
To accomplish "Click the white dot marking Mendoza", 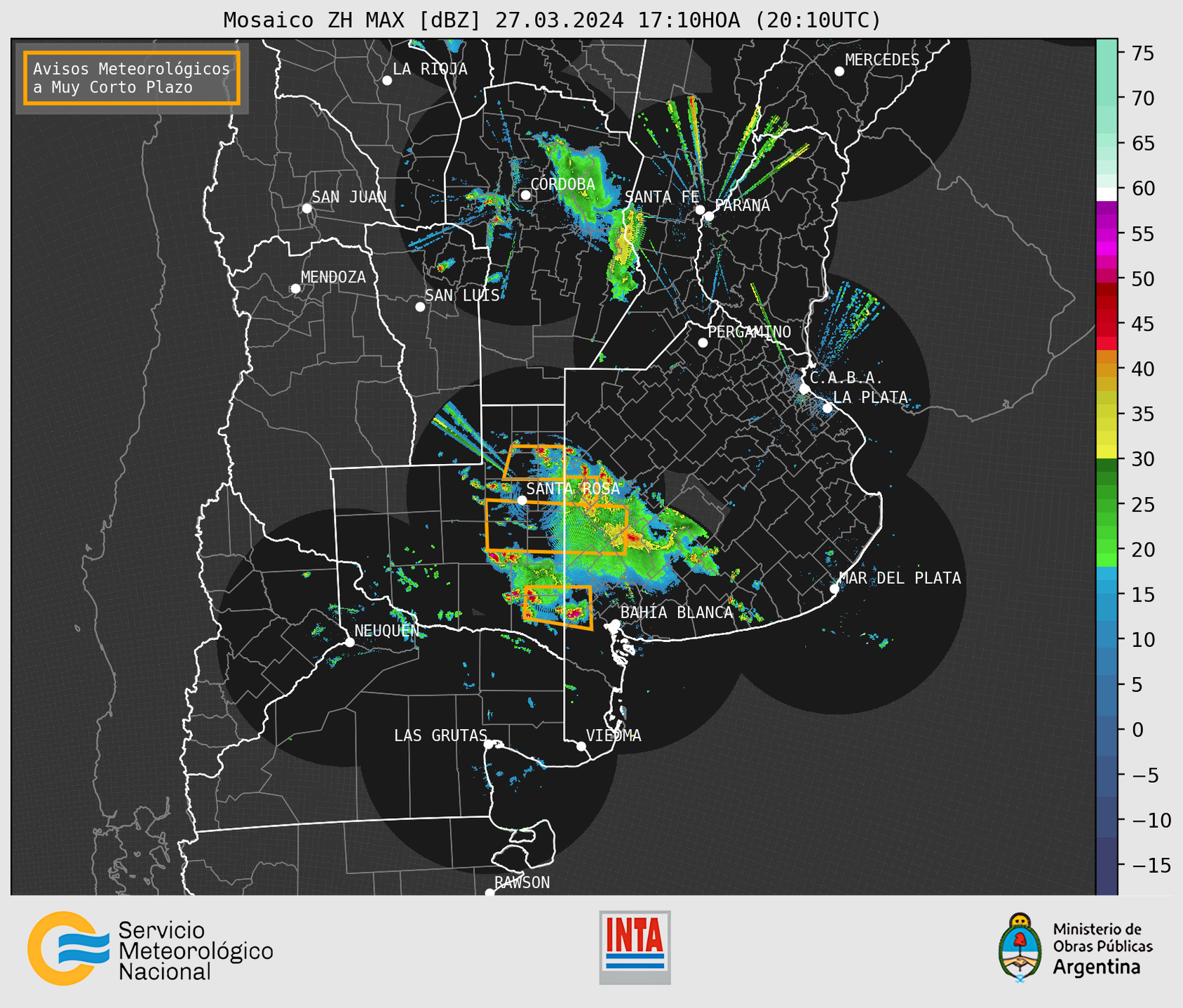I will pyautogui.click(x=295, y=289).
